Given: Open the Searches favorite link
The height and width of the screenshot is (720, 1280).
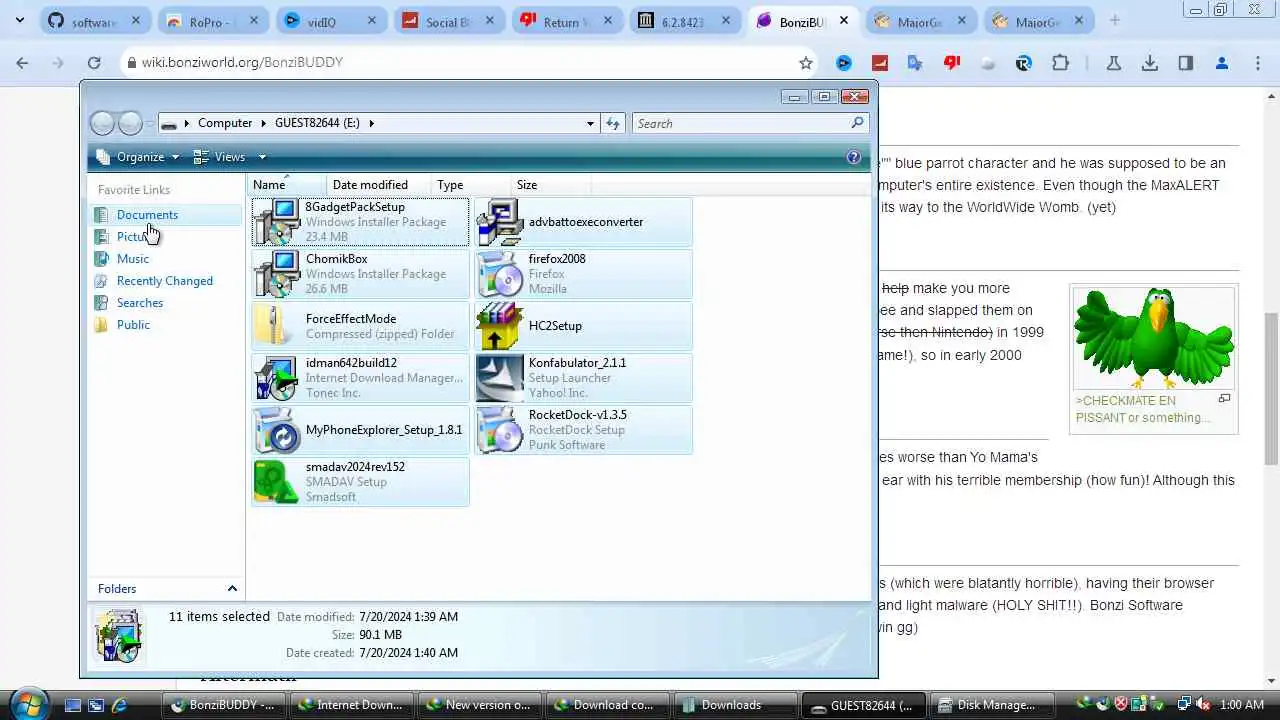Looking at the screenshot, I should (x=140, y=303).
